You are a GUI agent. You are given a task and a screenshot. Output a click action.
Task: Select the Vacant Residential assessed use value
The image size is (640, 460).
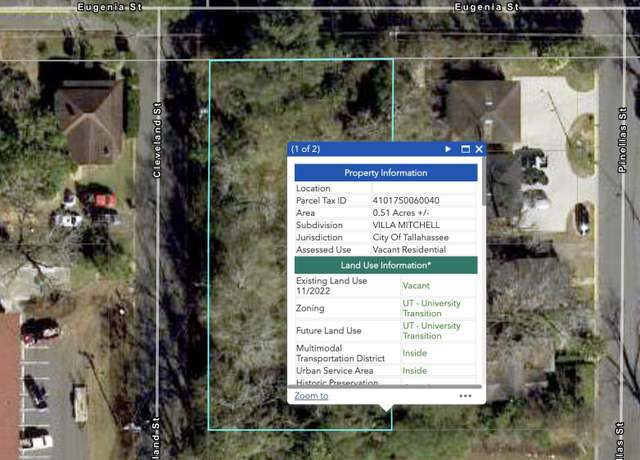[x=409, y=249]
